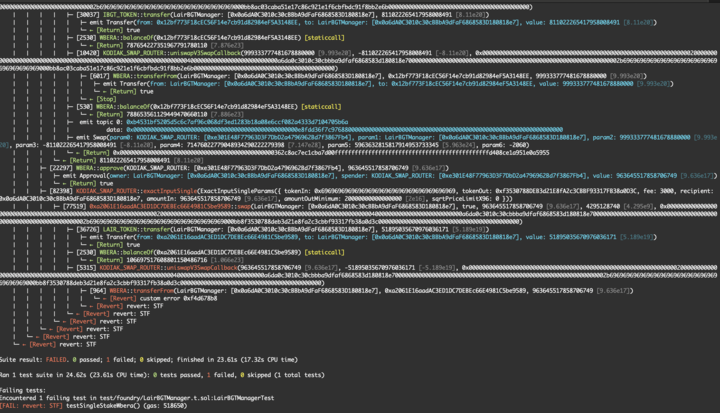Click the 'Failing tests:' heading

click(x=23, y=390)
